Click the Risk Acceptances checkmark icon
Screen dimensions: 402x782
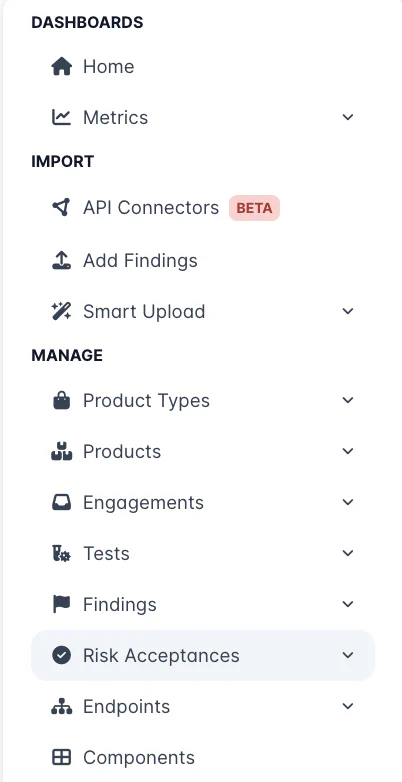pos(61,655)
